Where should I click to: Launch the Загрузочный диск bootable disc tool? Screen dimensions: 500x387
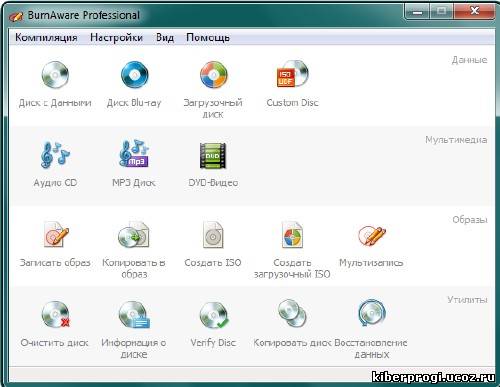click(213, 74)
